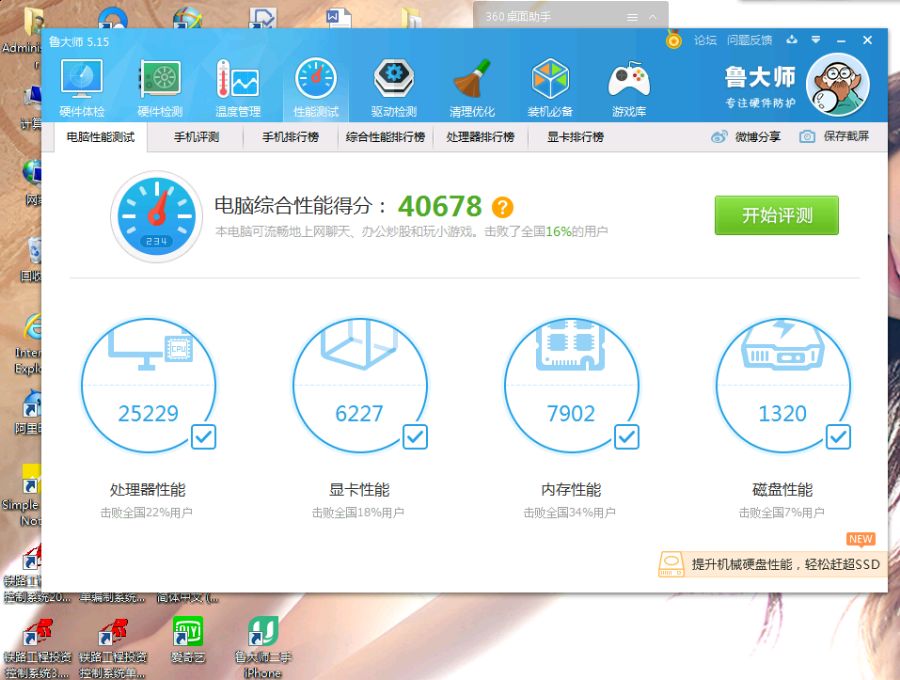Screen dimensions: 900x680
Task: Click the green 开始评测 button
Action: (777, 215)
